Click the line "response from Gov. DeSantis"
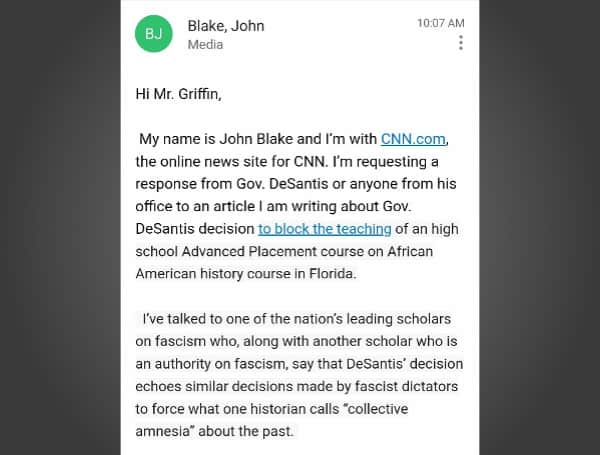 [x=296, y=184]
